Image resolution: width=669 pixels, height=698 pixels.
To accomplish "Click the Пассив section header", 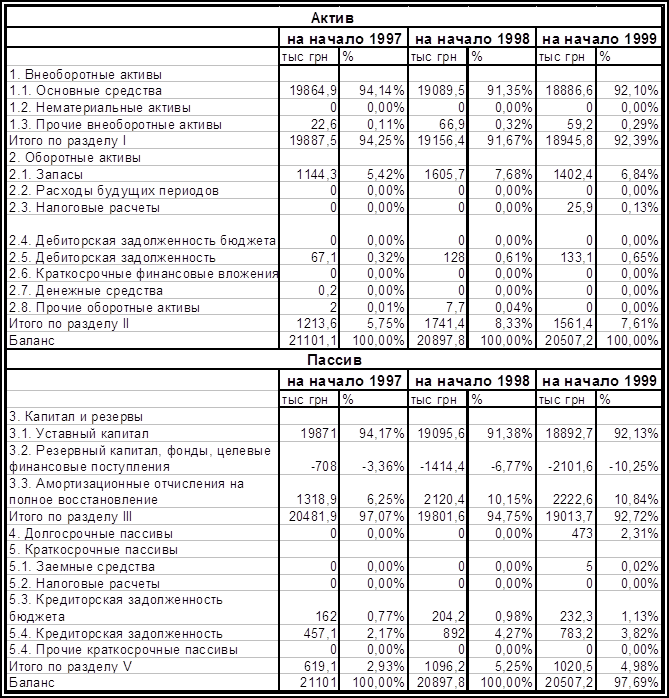I will coord(332,359).
